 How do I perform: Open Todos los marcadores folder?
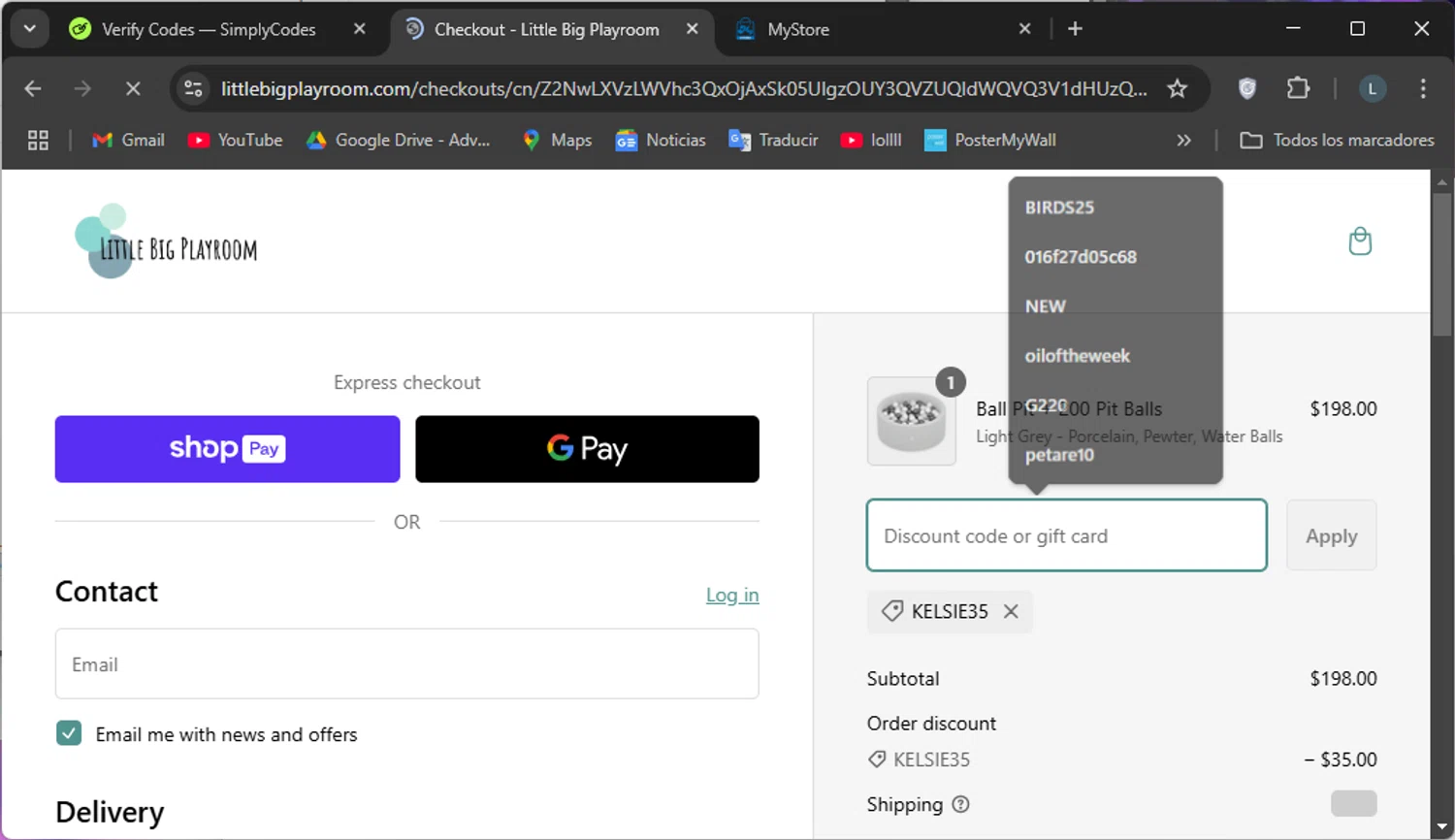coord(1337,141)
